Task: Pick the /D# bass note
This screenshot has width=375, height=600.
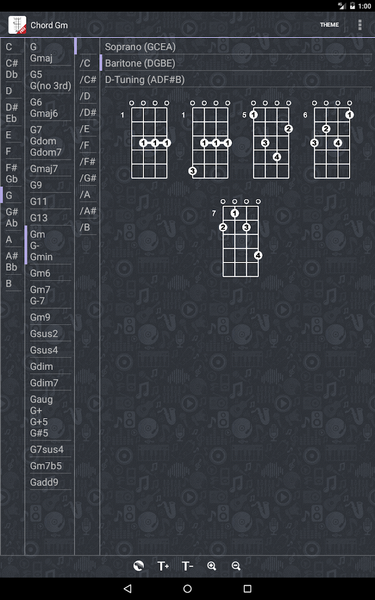Action: point(88,112)
